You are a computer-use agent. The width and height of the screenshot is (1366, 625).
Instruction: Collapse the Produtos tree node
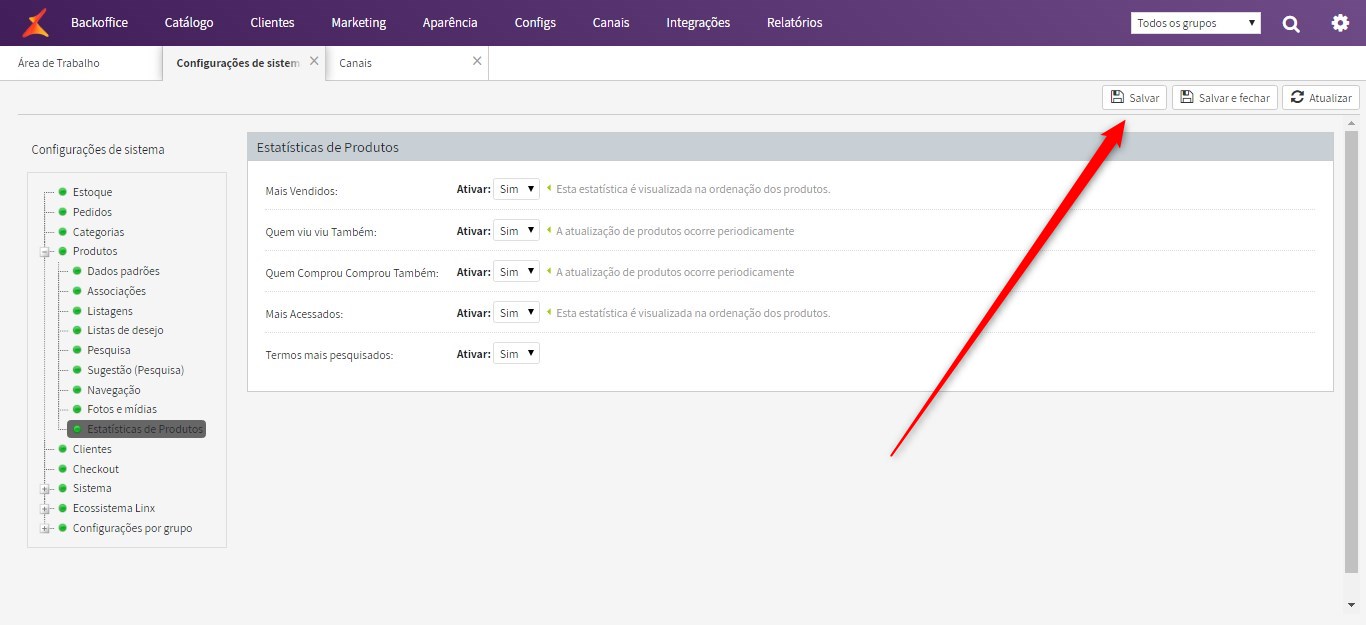pos(45,252)
